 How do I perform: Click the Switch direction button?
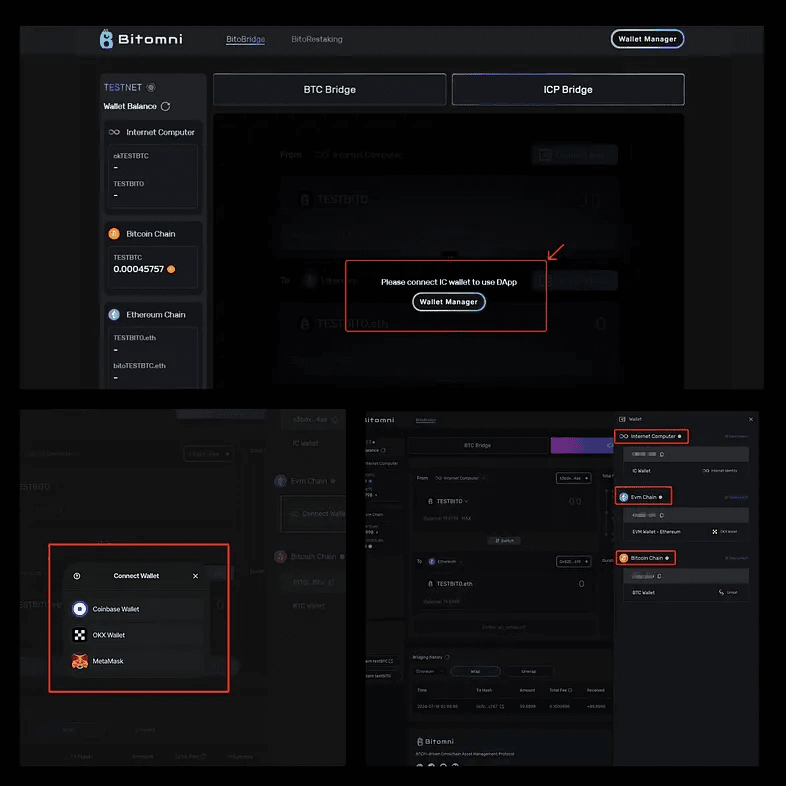click(x=504, y=540)
